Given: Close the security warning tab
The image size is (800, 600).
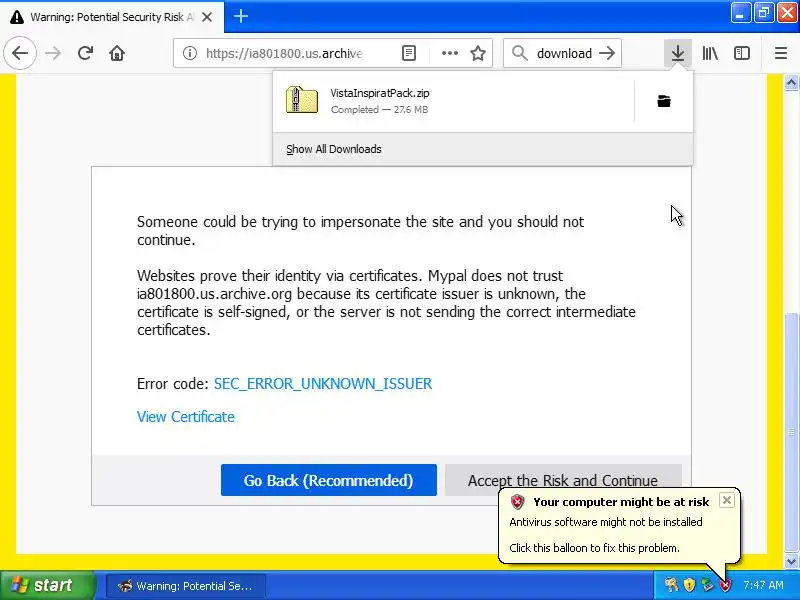Looking at the screenshot, I should click(207, 17).
